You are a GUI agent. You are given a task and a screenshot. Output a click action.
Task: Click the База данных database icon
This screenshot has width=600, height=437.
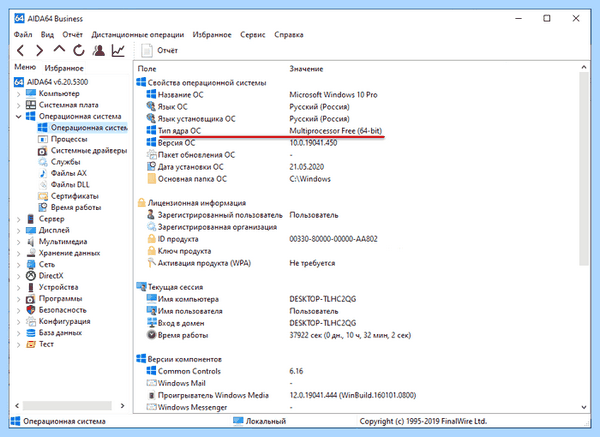pos(31,333)
